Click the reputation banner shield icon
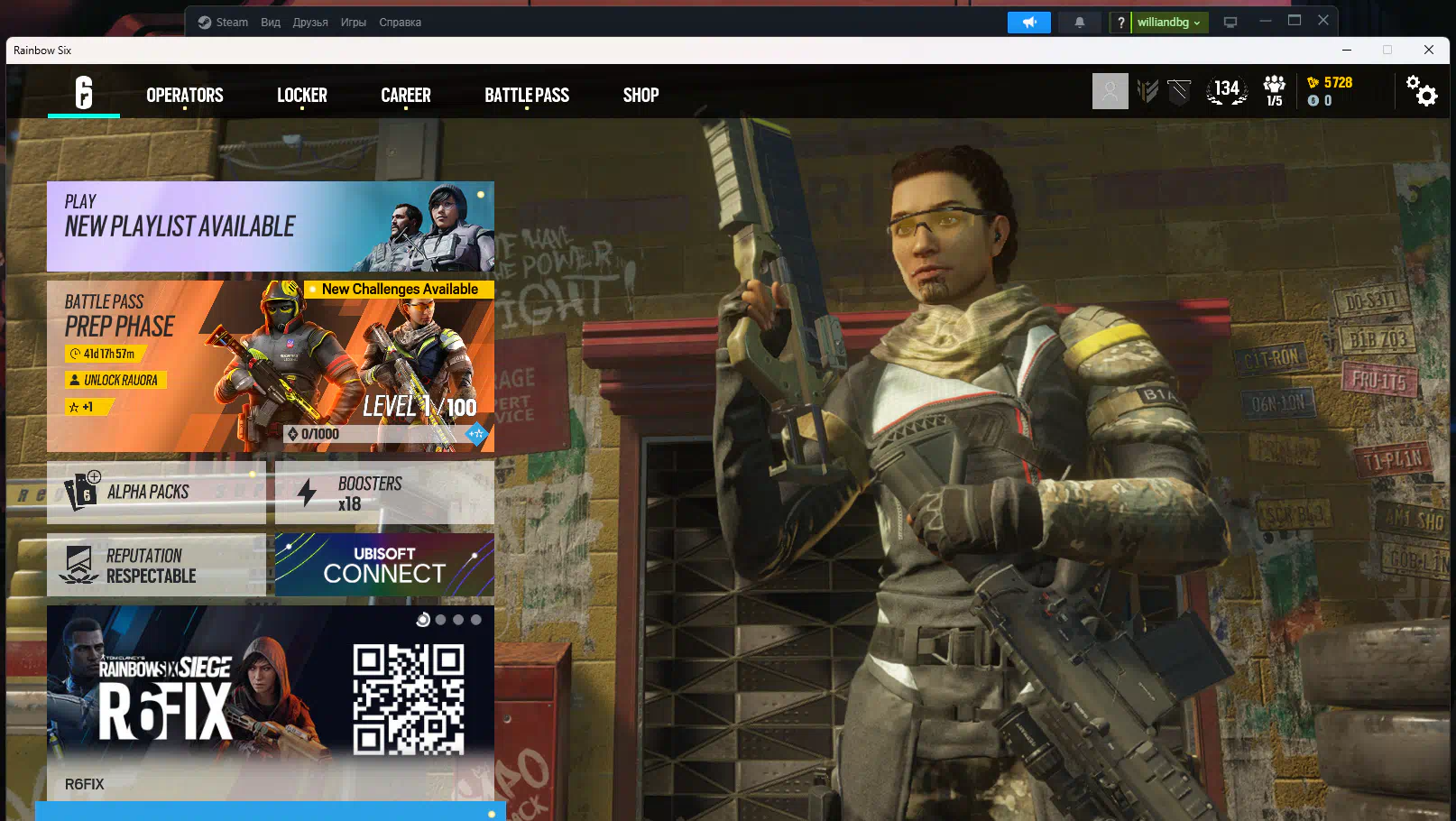 [x=1179, y=91]
